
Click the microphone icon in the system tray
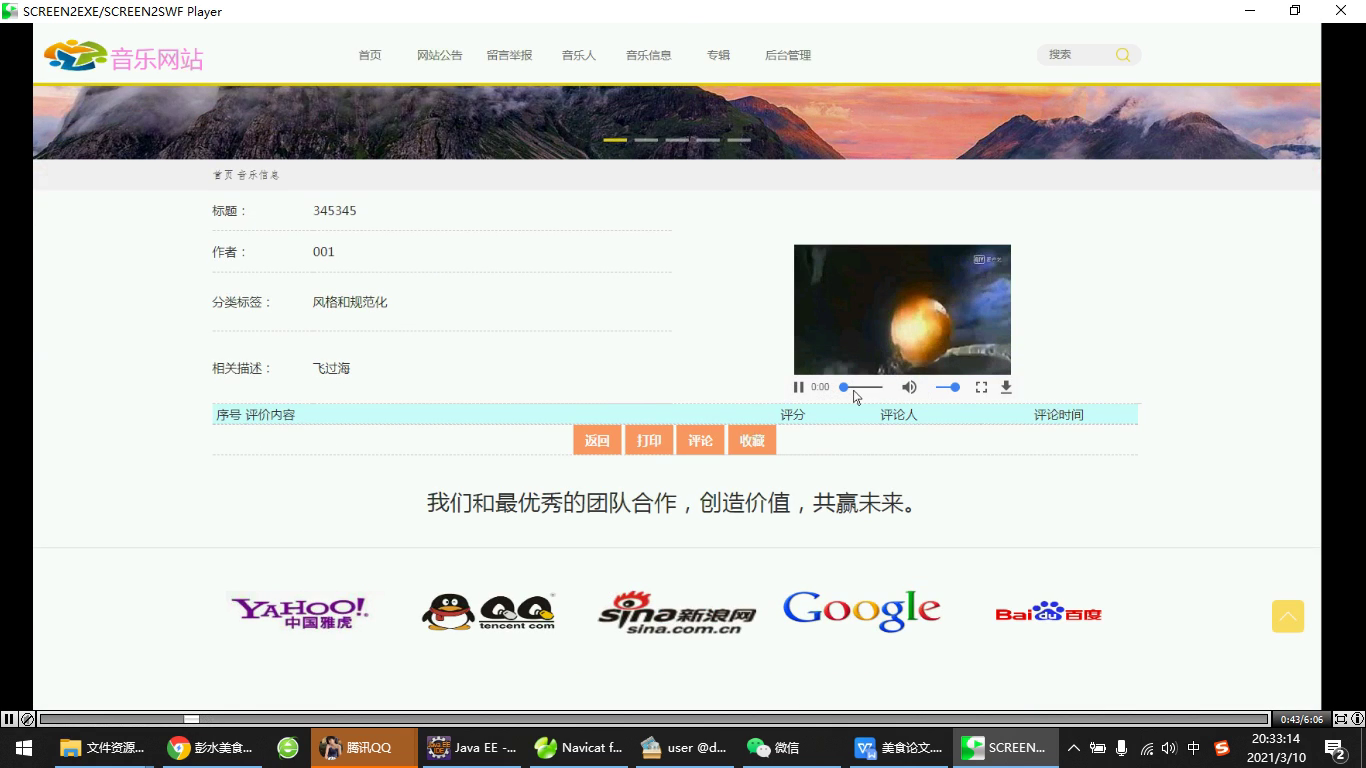pos(1122,748)
